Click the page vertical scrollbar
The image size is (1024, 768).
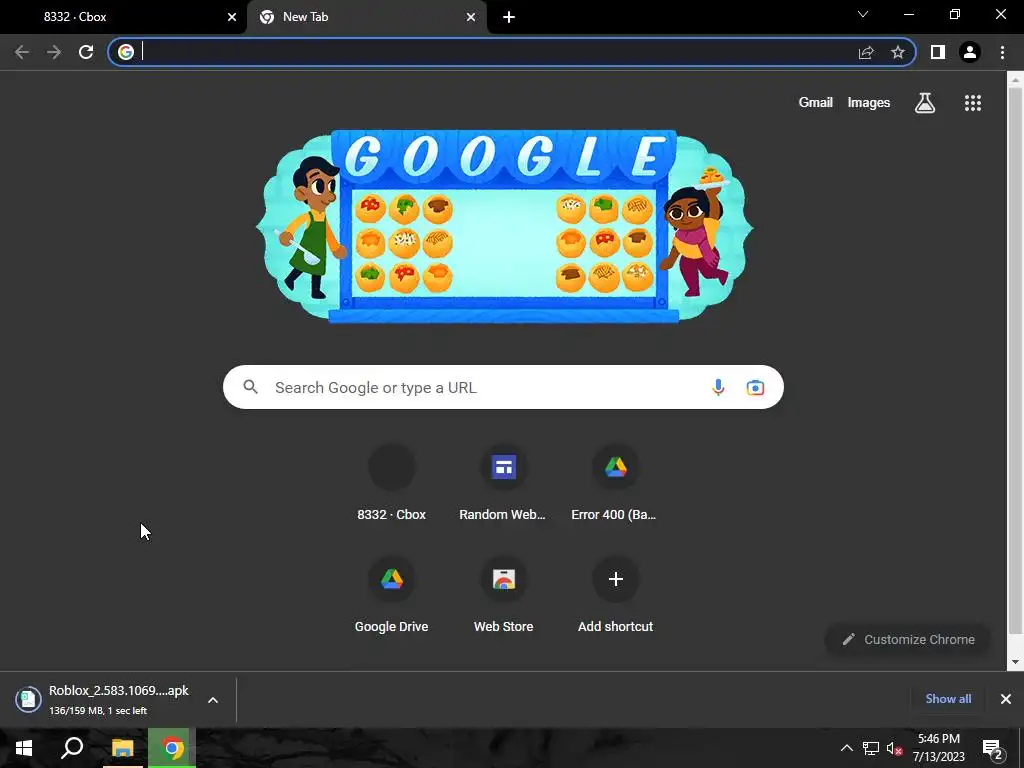(x=1014, y=359)
